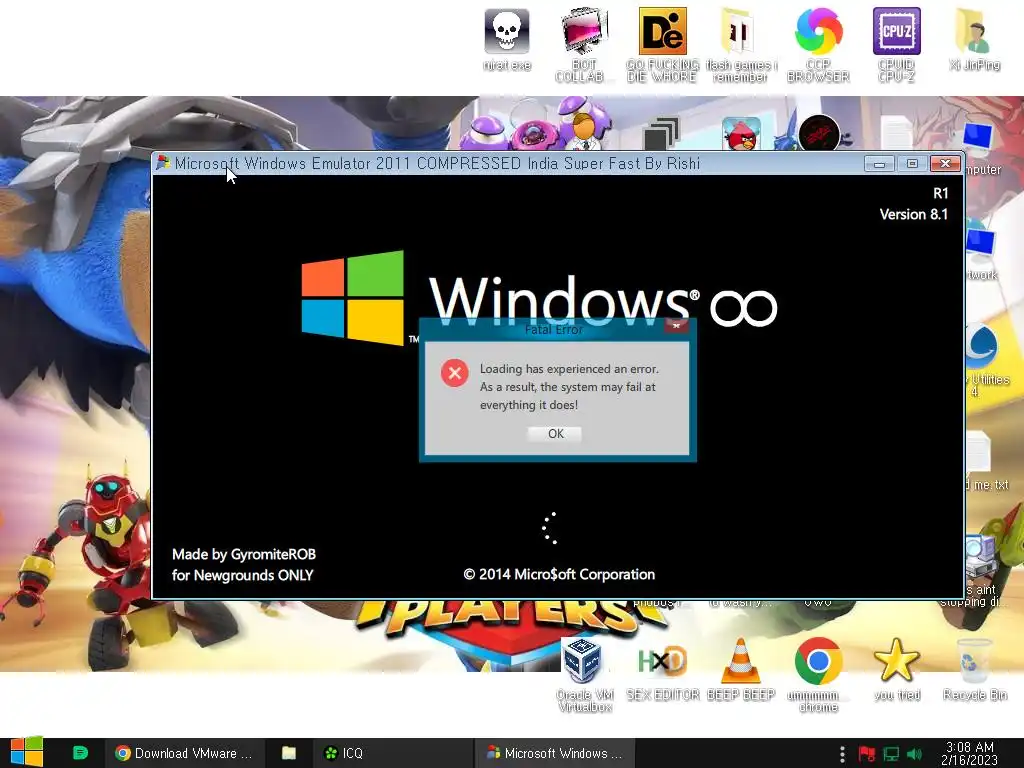The height and width of the screenshot is (768, 1024).
Task: Click the loading spinner dots in emulator
Action: click(x=550, y=528)
